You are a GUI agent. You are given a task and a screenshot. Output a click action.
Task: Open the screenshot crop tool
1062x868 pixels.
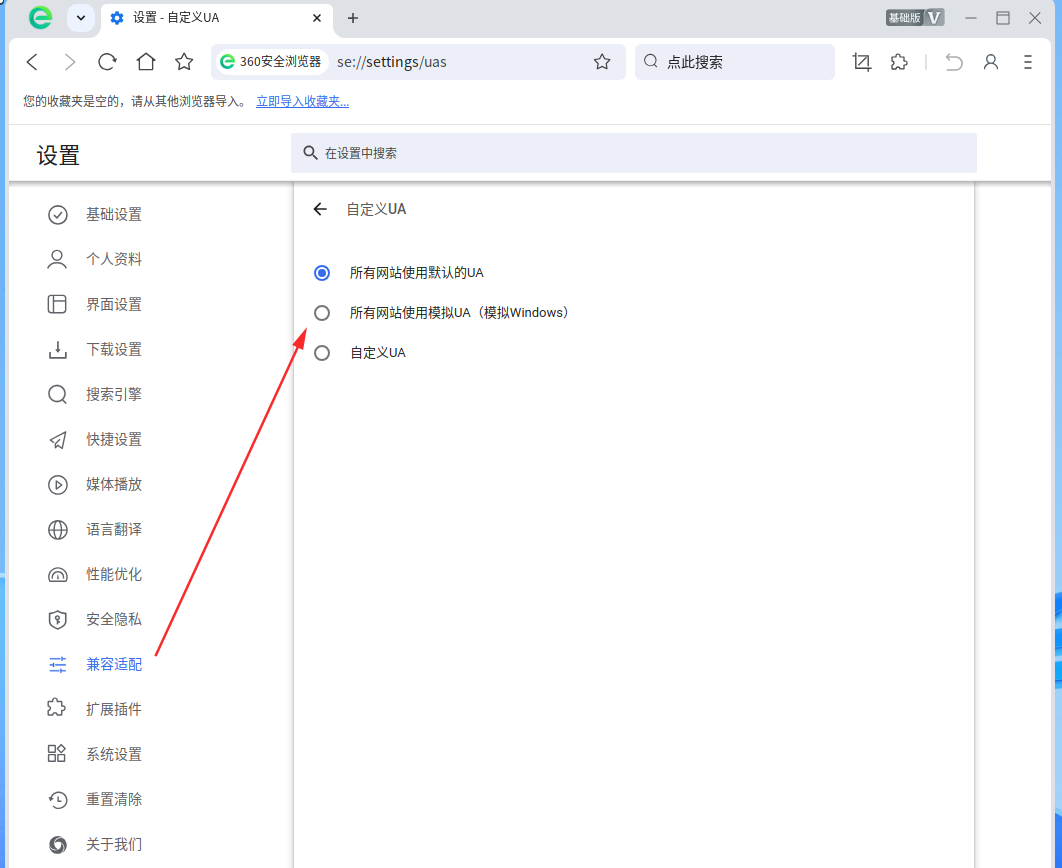click(x=862, y=62)
